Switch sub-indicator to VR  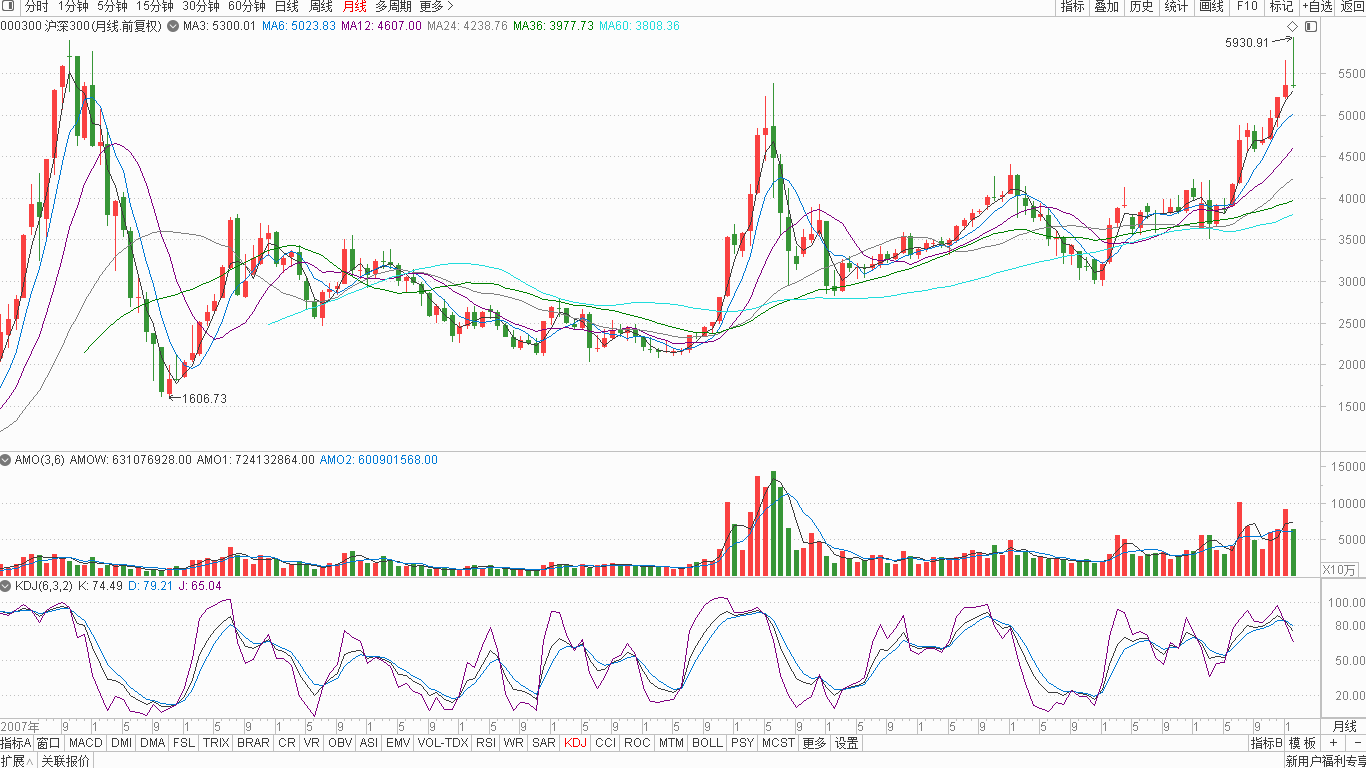coord(312,743)
